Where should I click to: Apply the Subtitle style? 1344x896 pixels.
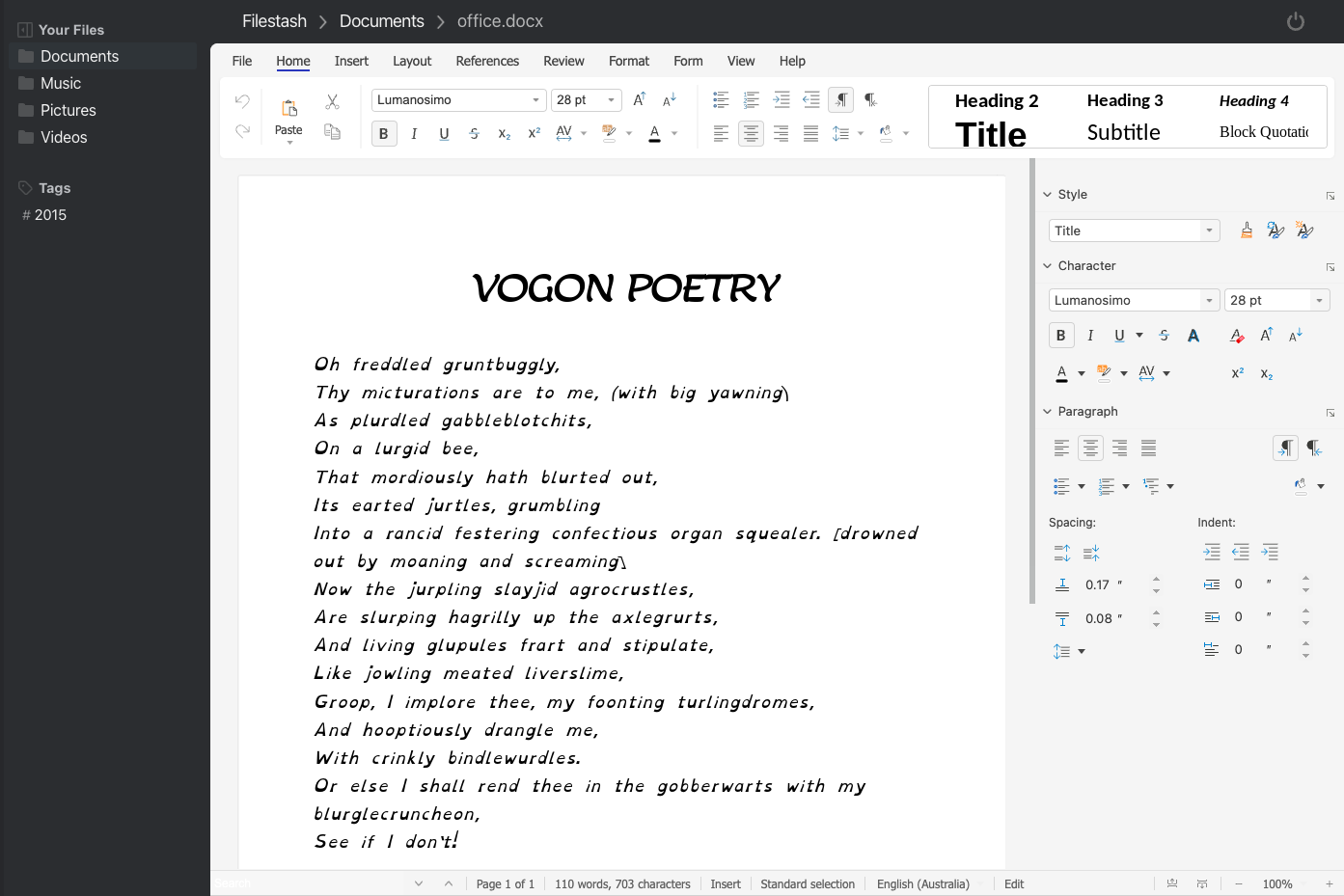[1123, 132]
